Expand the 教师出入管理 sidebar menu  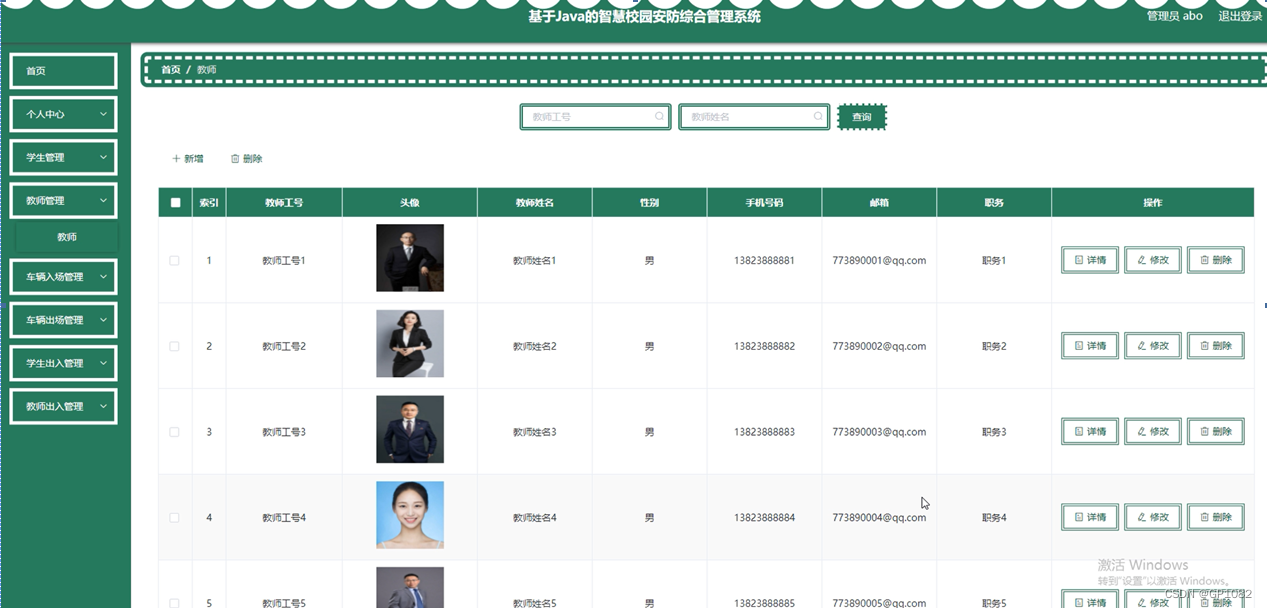click(63, 406)
